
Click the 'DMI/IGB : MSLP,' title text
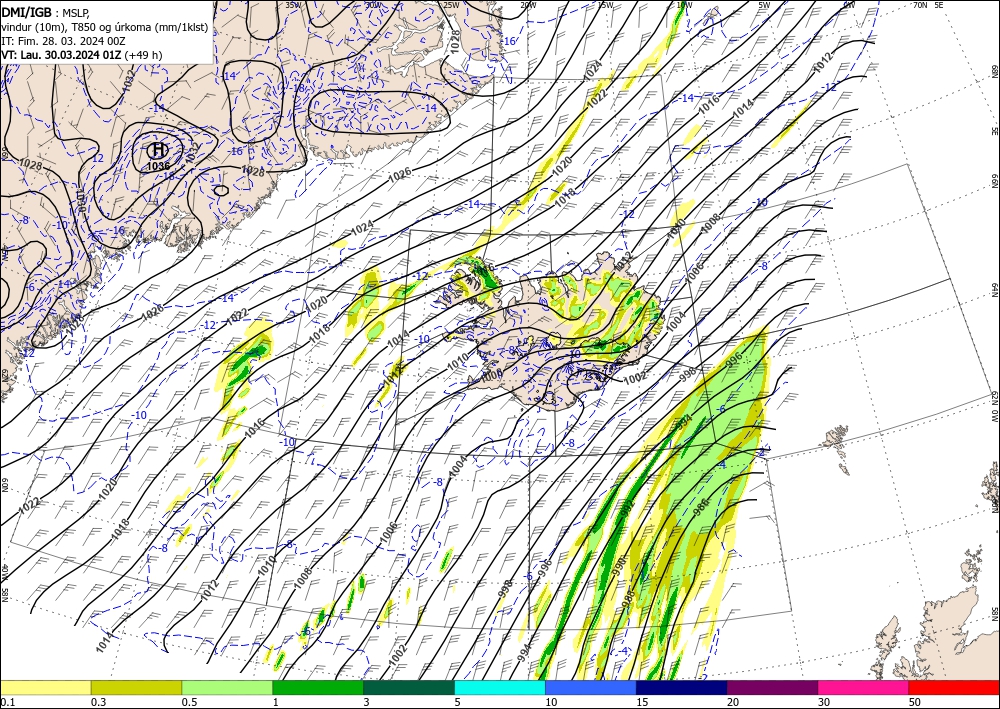tap(45, 11)
